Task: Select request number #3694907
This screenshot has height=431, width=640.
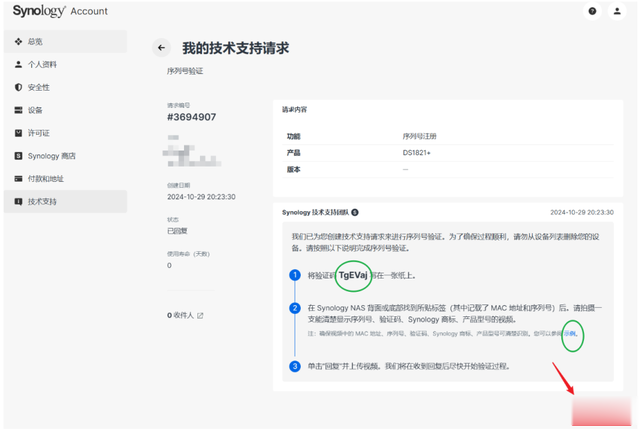Action: click(191, 117)
